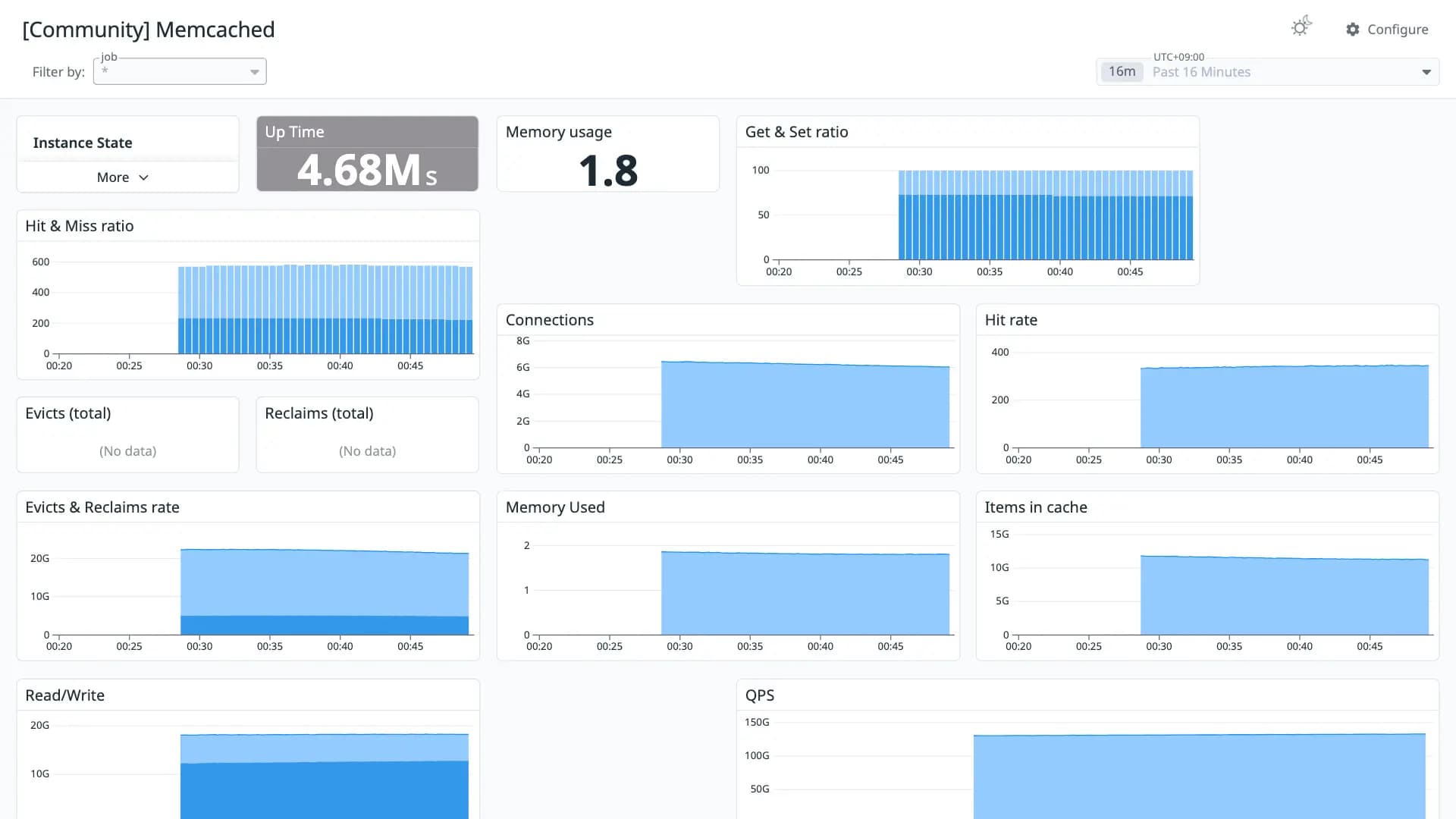1456x819 pixels.
Task: Click the Connections panel title
Action: pyautogui.click(x=550, y=320)
